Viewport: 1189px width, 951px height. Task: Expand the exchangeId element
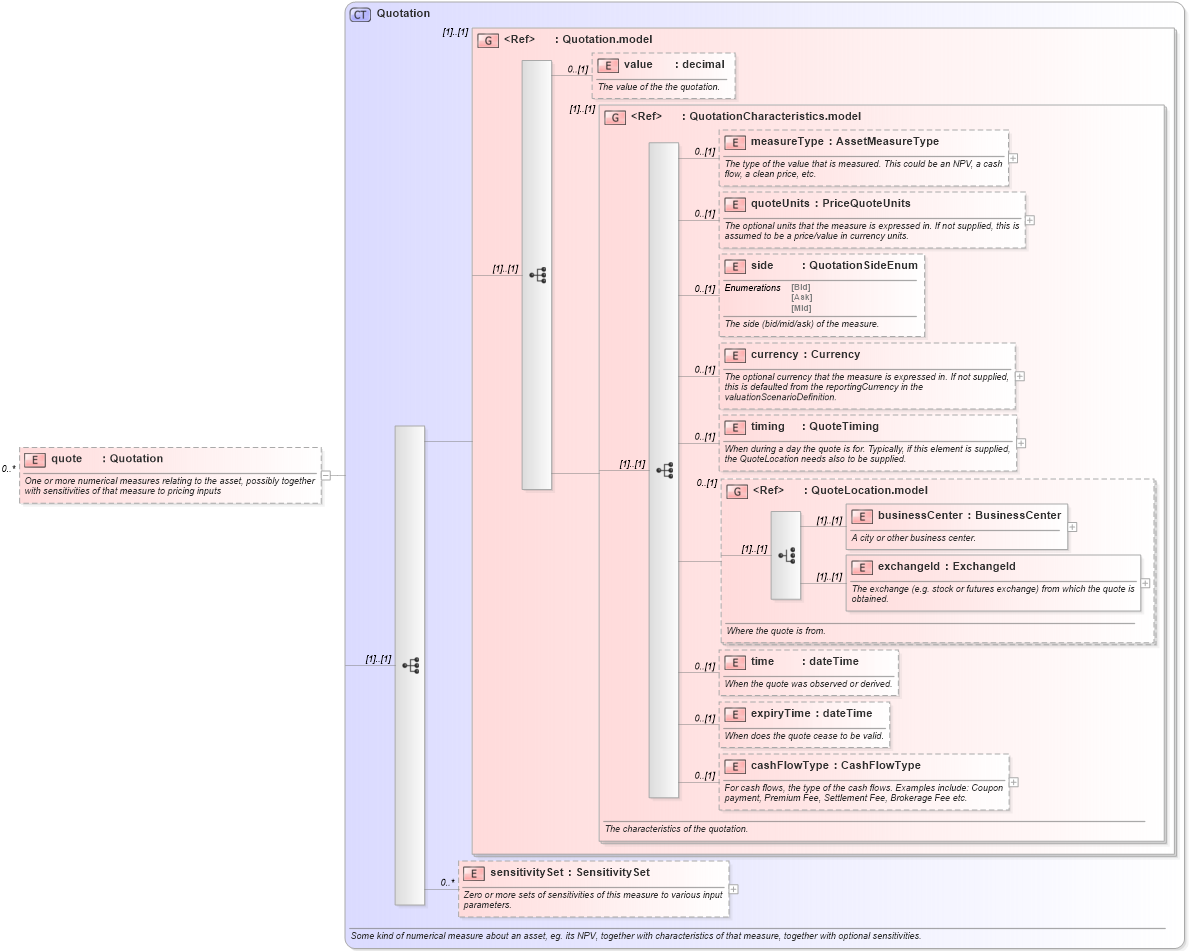pos(1145,583)
